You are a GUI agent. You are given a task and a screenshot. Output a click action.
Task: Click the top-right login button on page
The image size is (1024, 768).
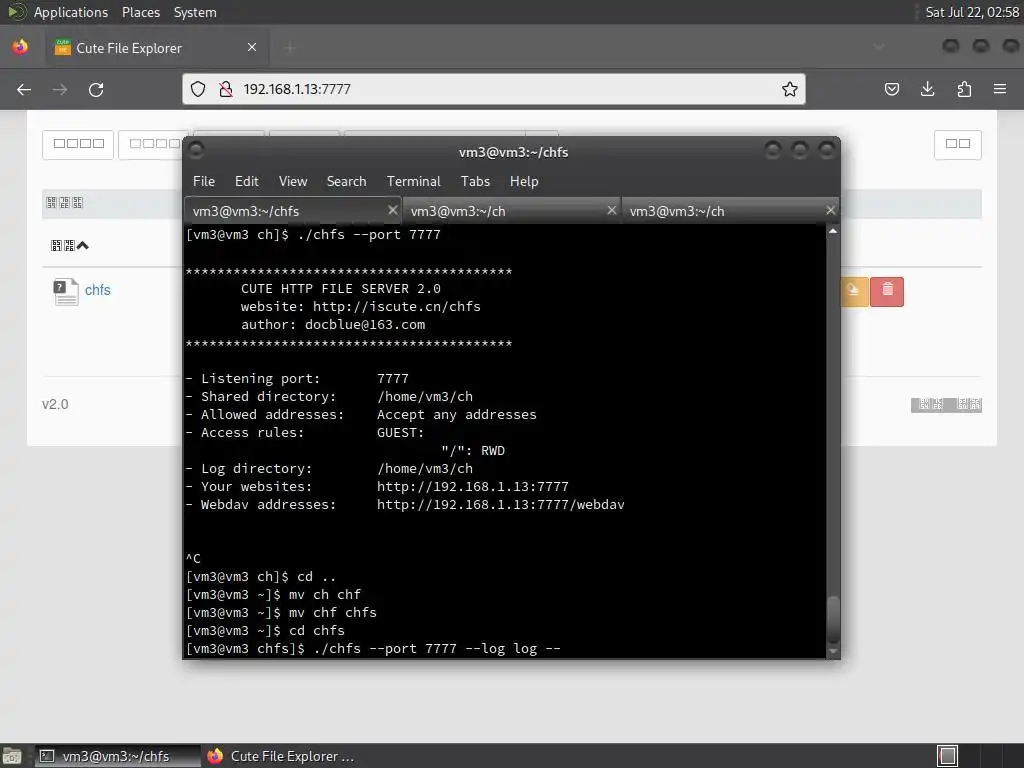958,144
